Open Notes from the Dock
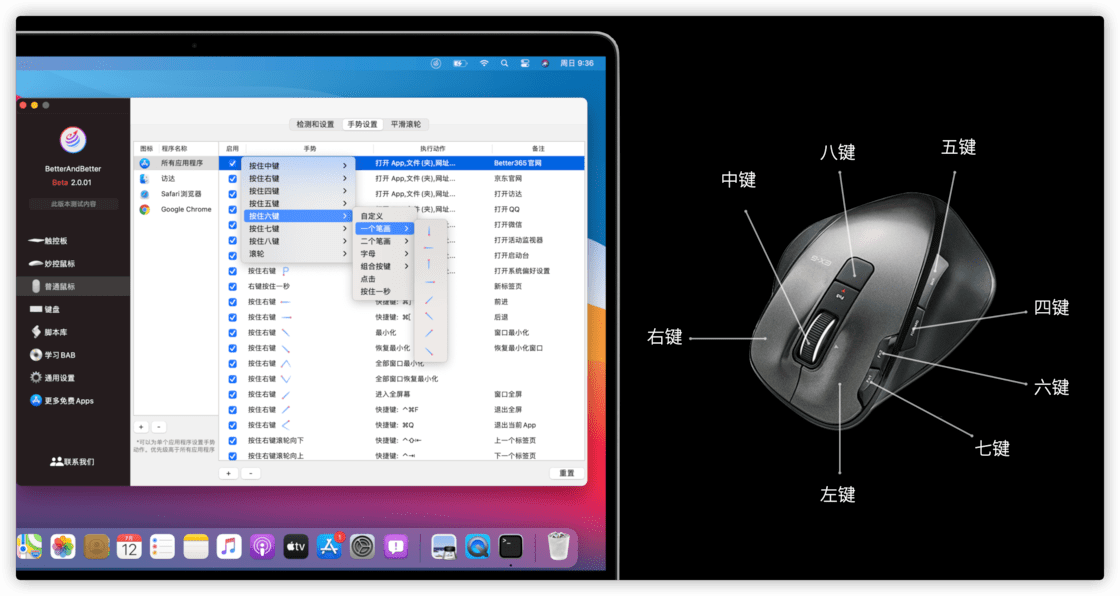The height and width of the screenshot is (596, 1120). 196,547
